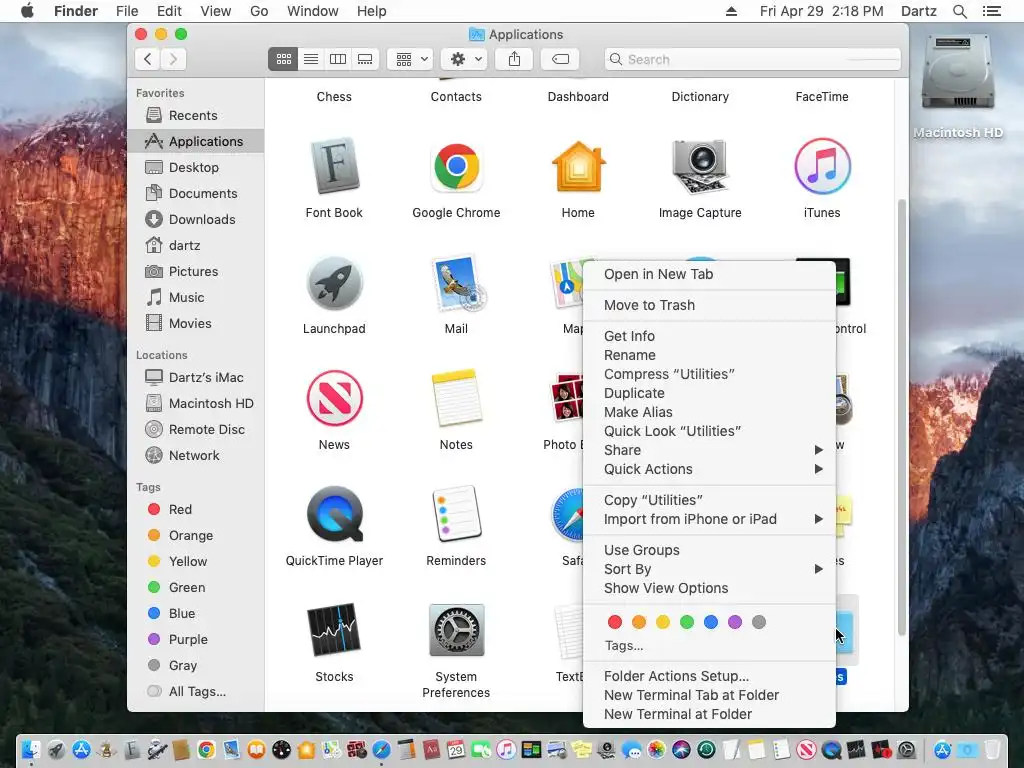Choose Move to Trash
This screenshot has height=768, width=1024.
coord(709,305)
